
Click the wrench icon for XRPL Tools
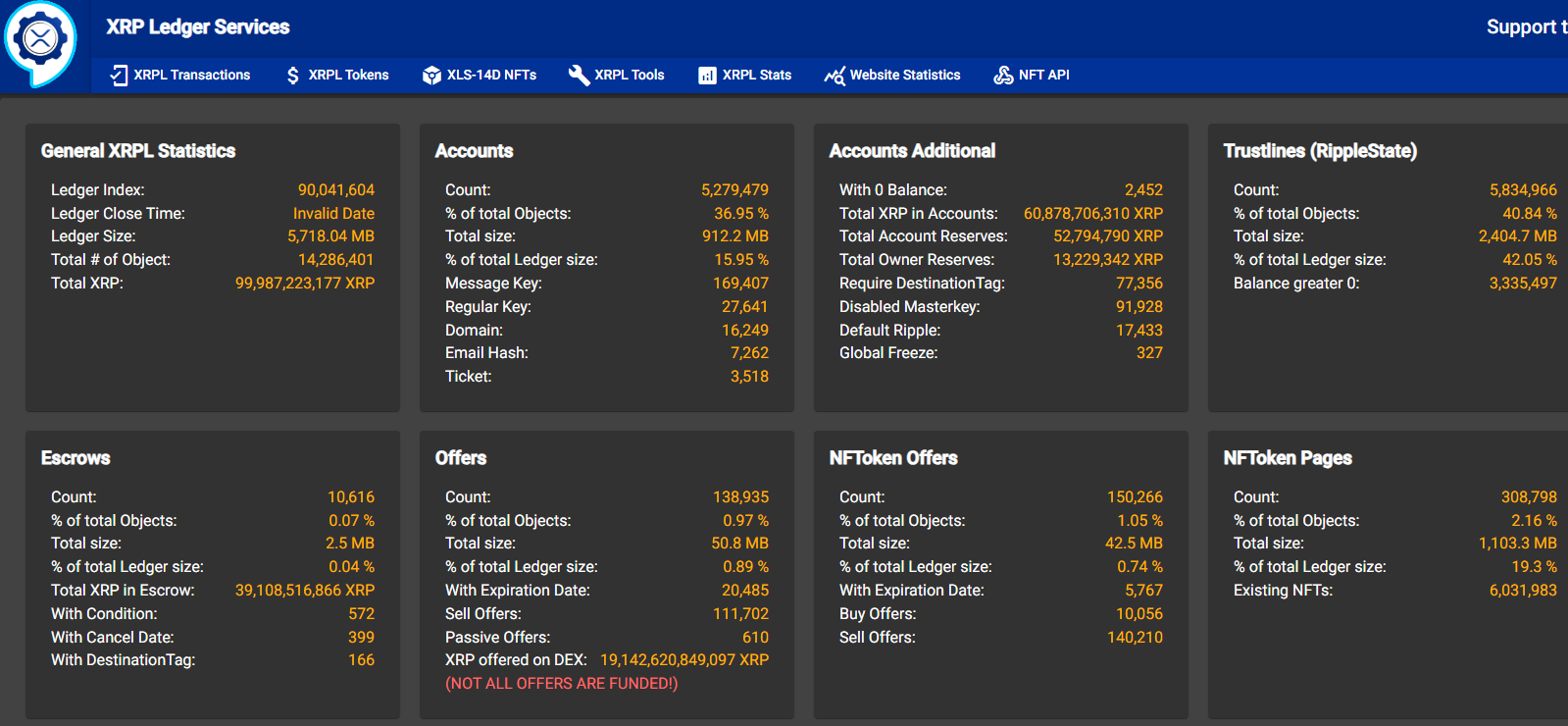(579, 76)
